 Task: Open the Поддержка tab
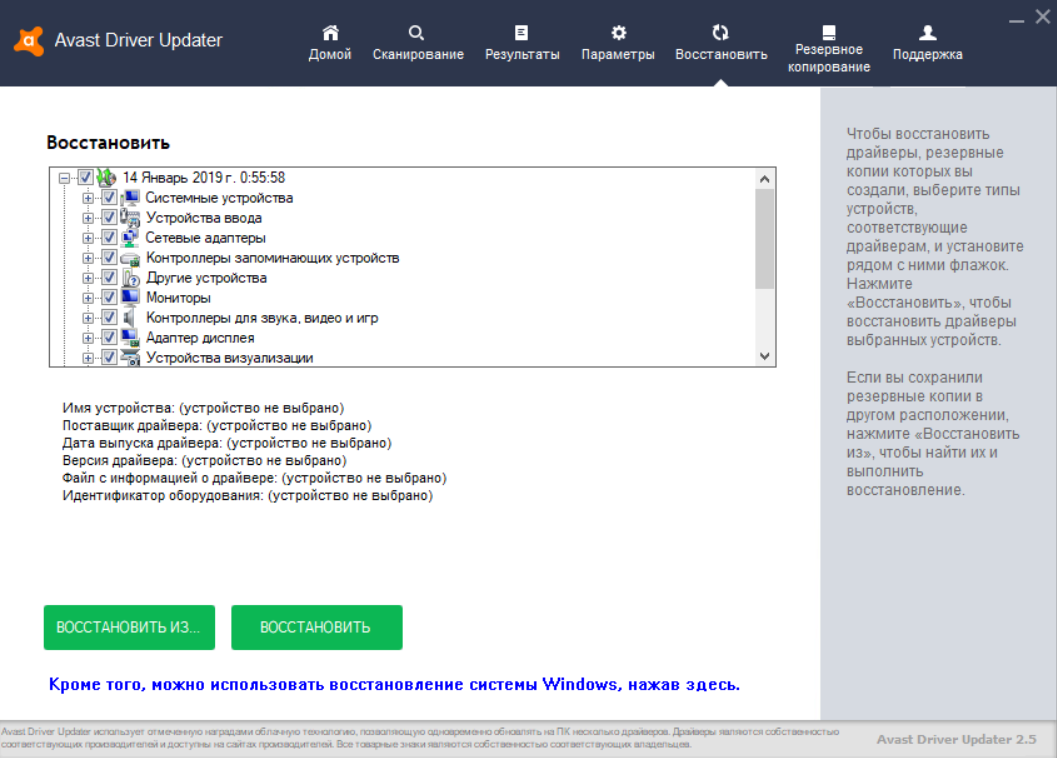point(928,44)
